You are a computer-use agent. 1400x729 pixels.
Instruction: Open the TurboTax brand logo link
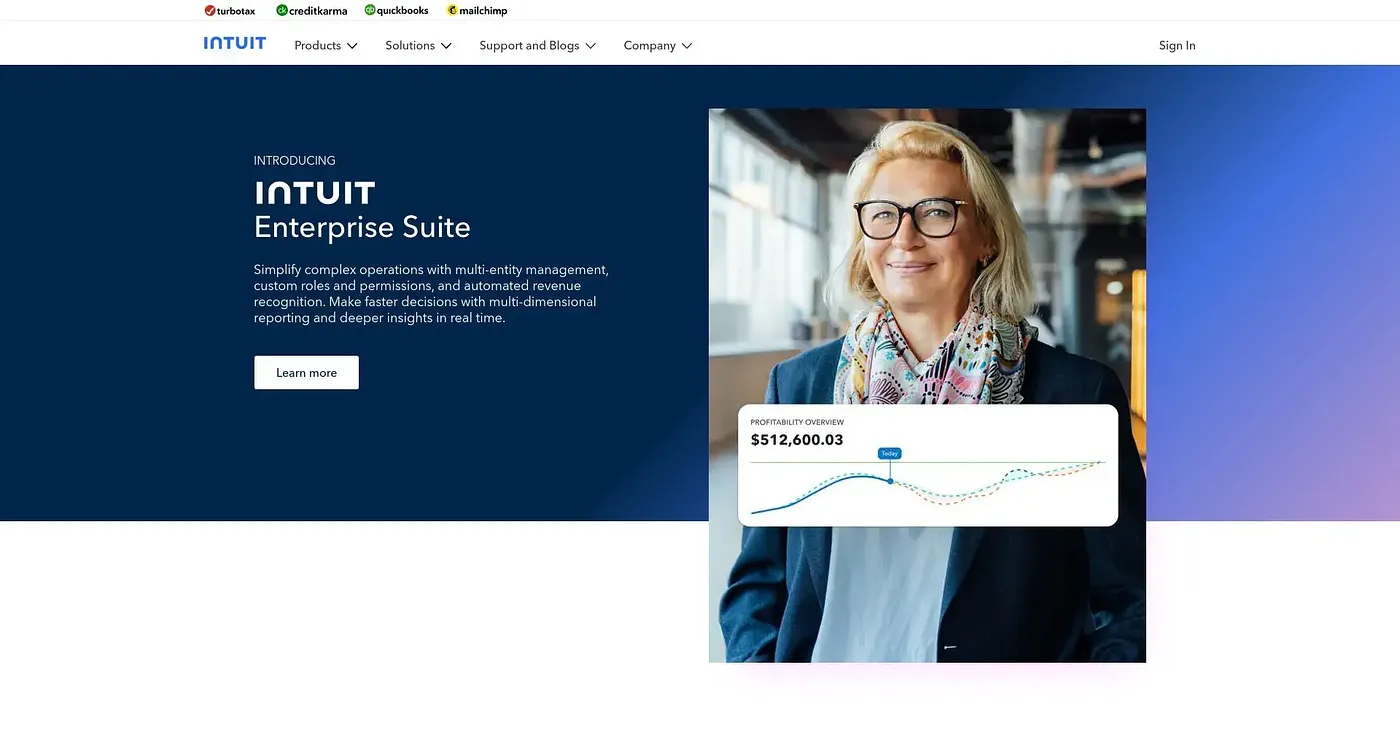pyautogui.click(x=229, y=10)
